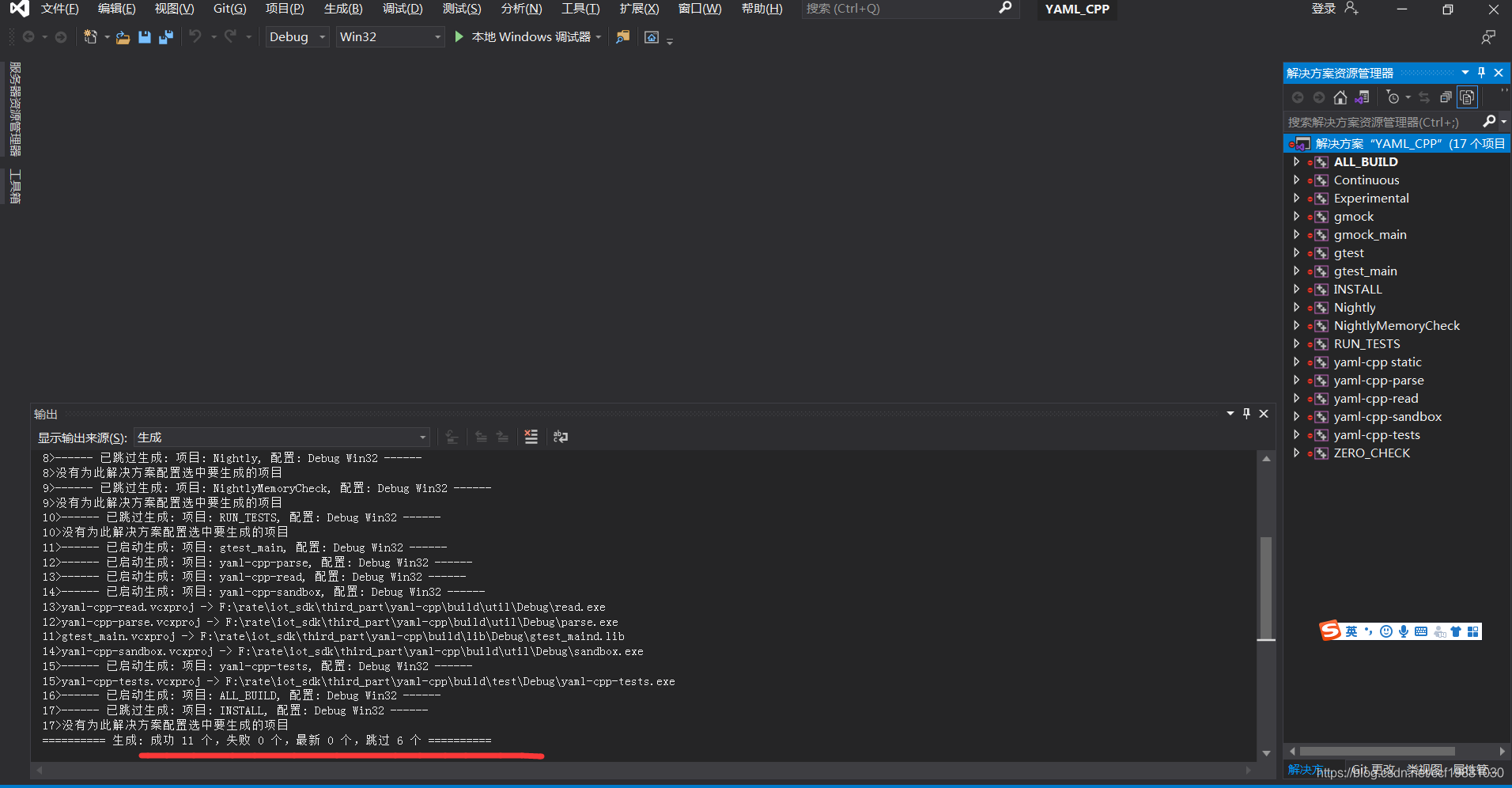
Task: Open the 工具箱 toolbox side tab
Action: coord(15,187)
